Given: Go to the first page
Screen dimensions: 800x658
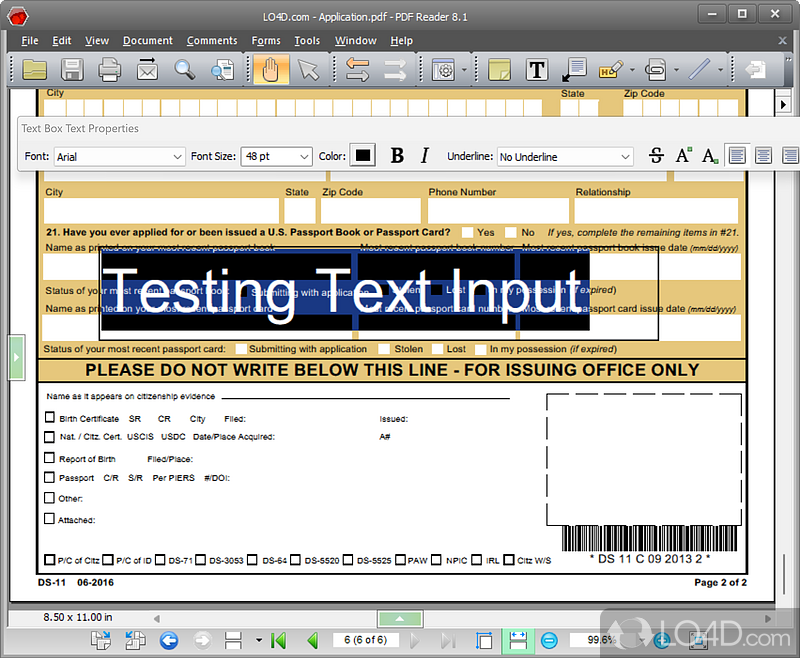Looking at the screenshot, I should coord(279,641).
